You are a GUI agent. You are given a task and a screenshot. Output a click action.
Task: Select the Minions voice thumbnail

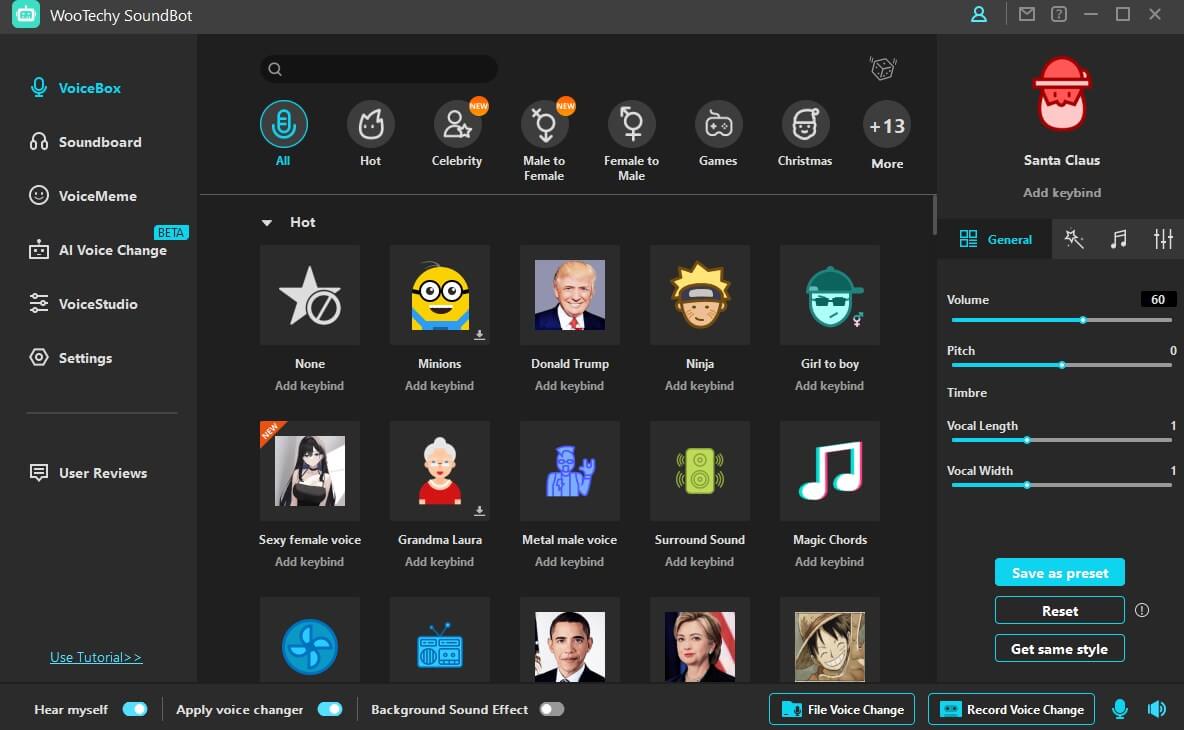440,295
